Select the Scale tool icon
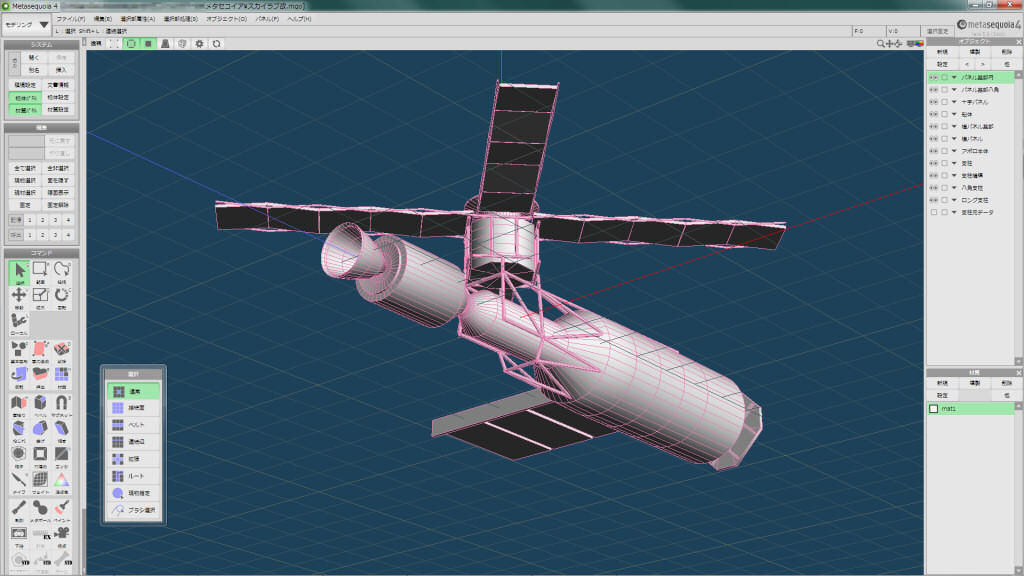 (x=40, y=296)
